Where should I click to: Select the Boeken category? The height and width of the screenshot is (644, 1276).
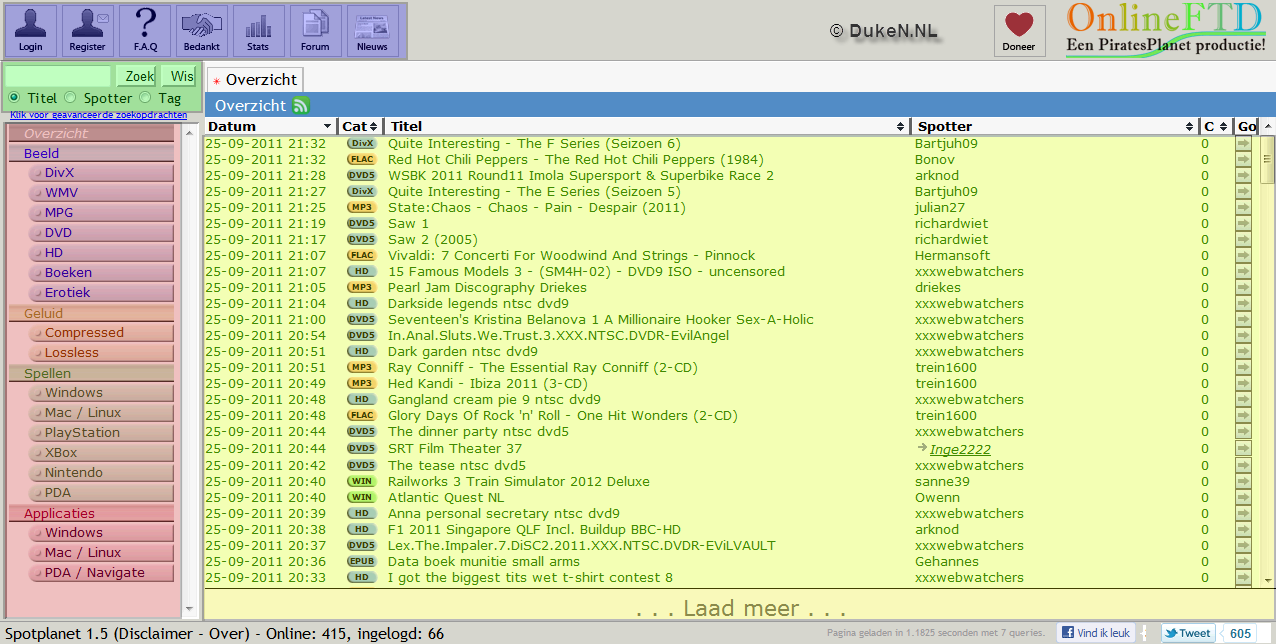coord(102,273)
